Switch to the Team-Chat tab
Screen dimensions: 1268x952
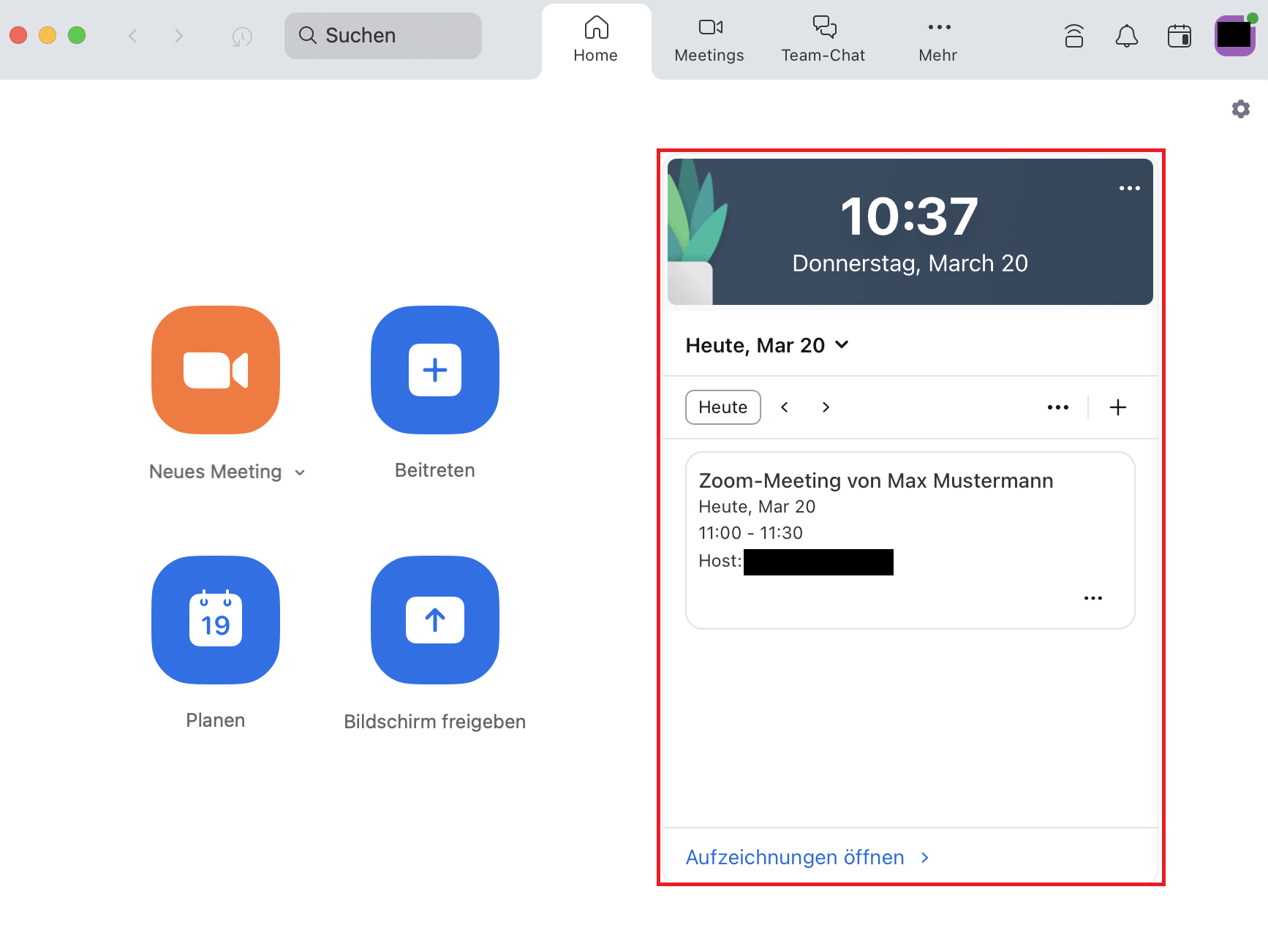(x=823, y=40)
